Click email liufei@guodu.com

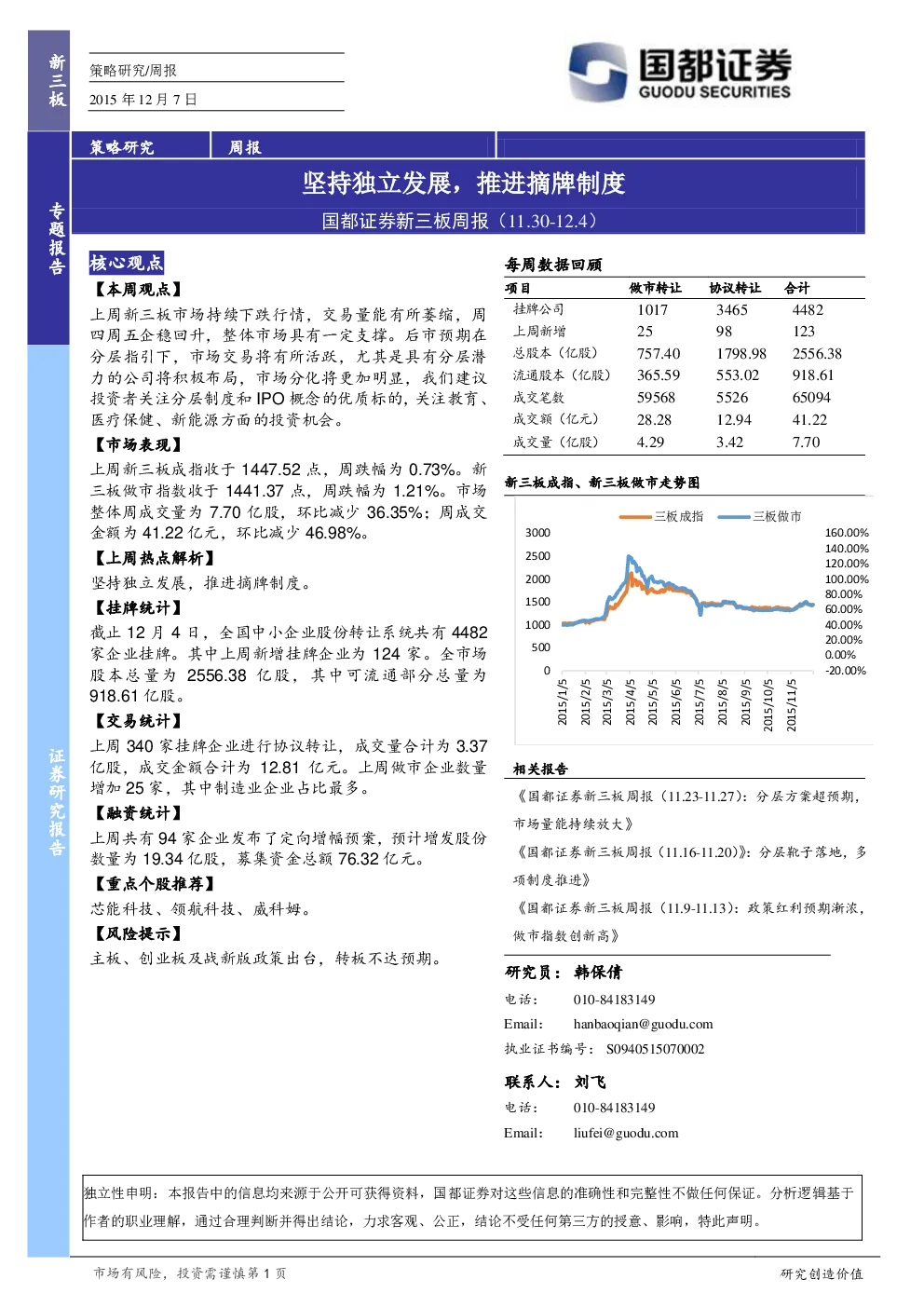pyautogui.click(x=626, y=1134)
